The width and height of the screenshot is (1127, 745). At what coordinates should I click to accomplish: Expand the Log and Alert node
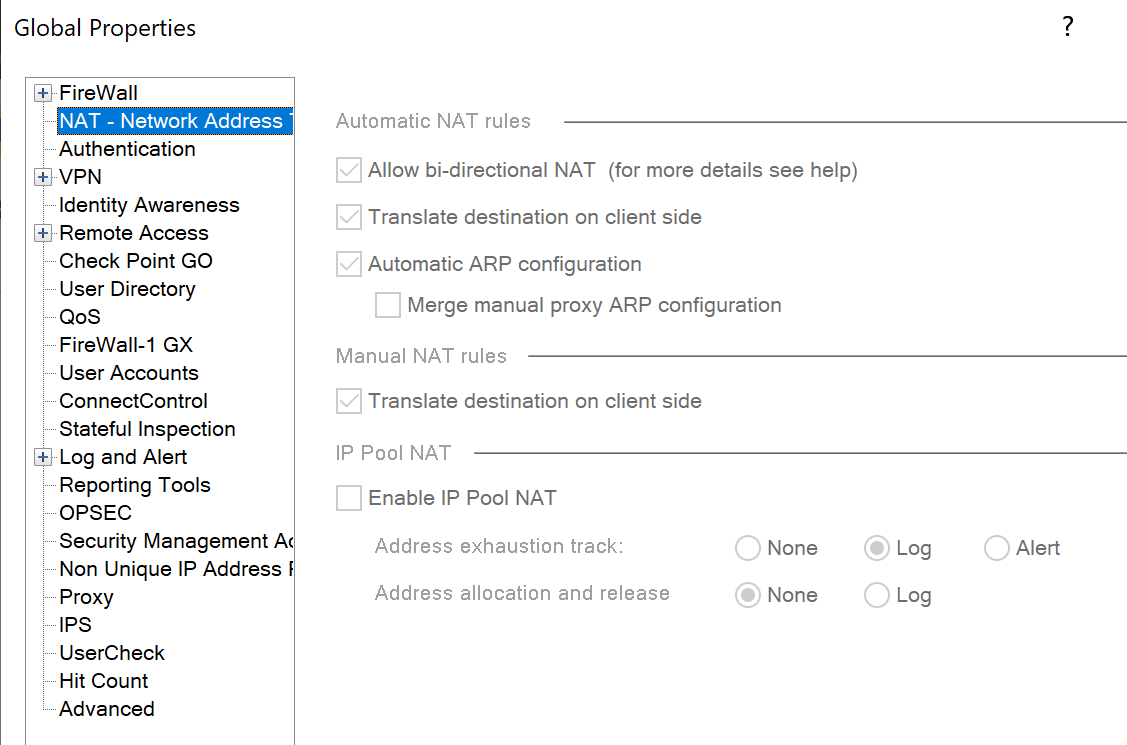(x=43, y=457)
